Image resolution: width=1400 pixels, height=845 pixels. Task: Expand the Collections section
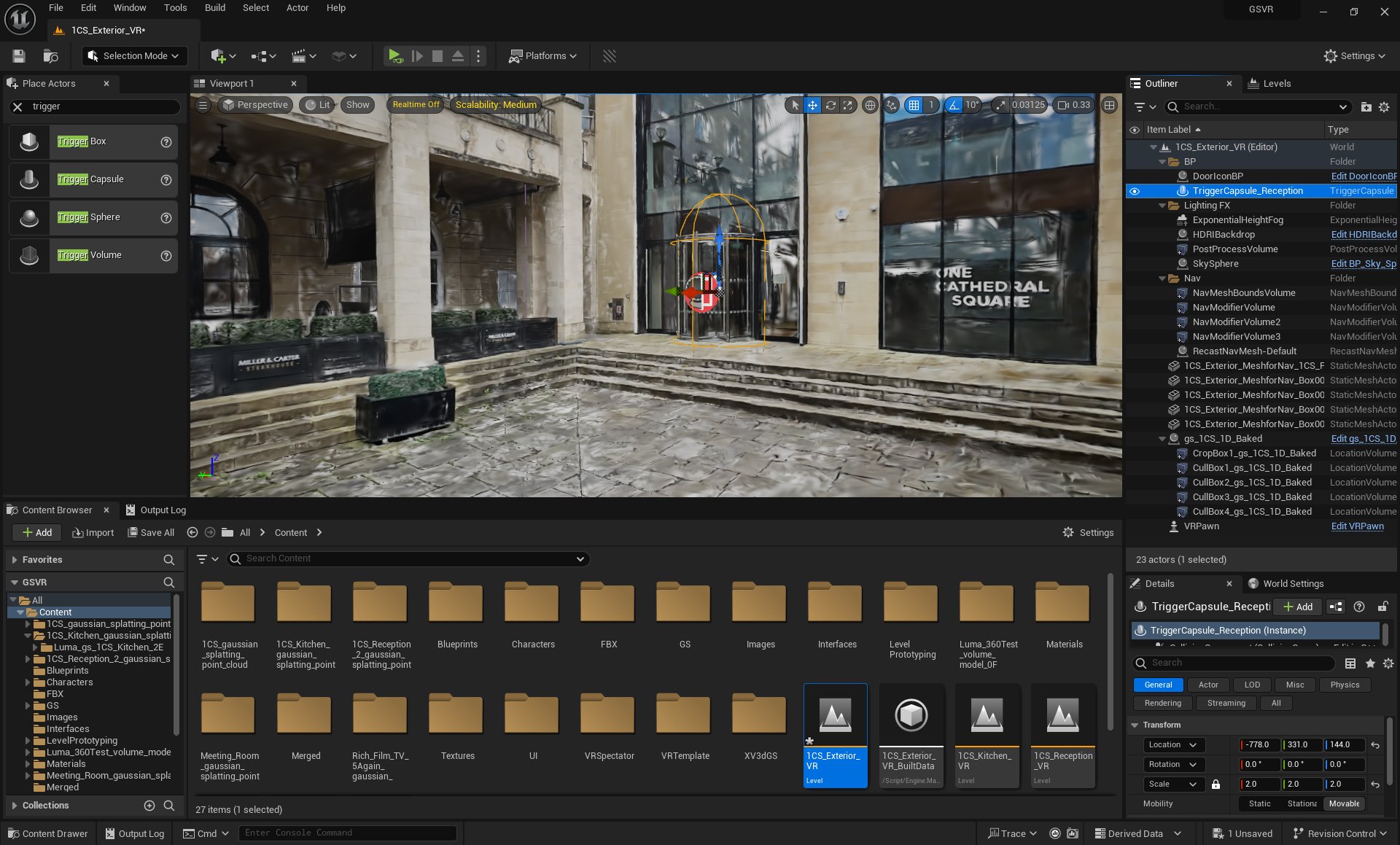coord(15,806)
